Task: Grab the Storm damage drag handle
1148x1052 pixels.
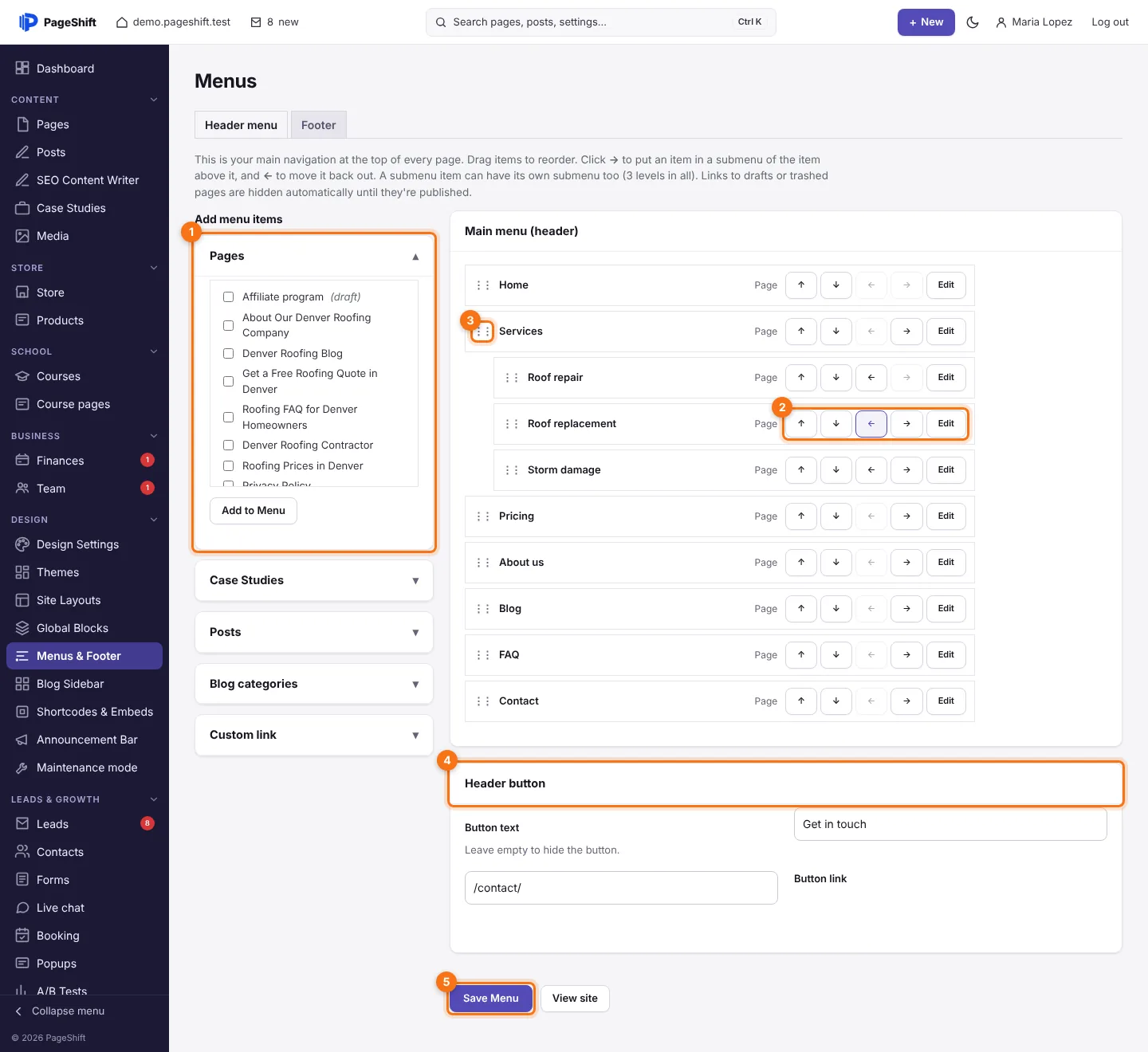Action: coord(512,470)
